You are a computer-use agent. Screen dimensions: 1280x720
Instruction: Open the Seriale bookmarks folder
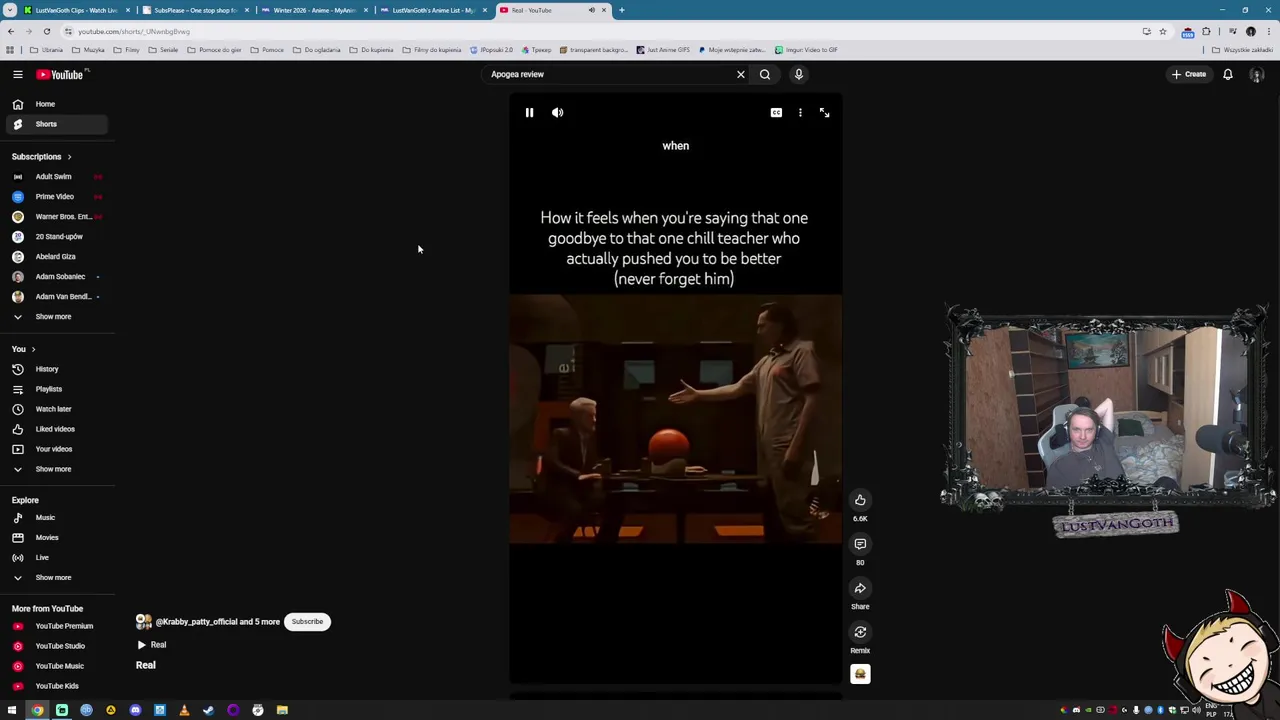point(163,50)
